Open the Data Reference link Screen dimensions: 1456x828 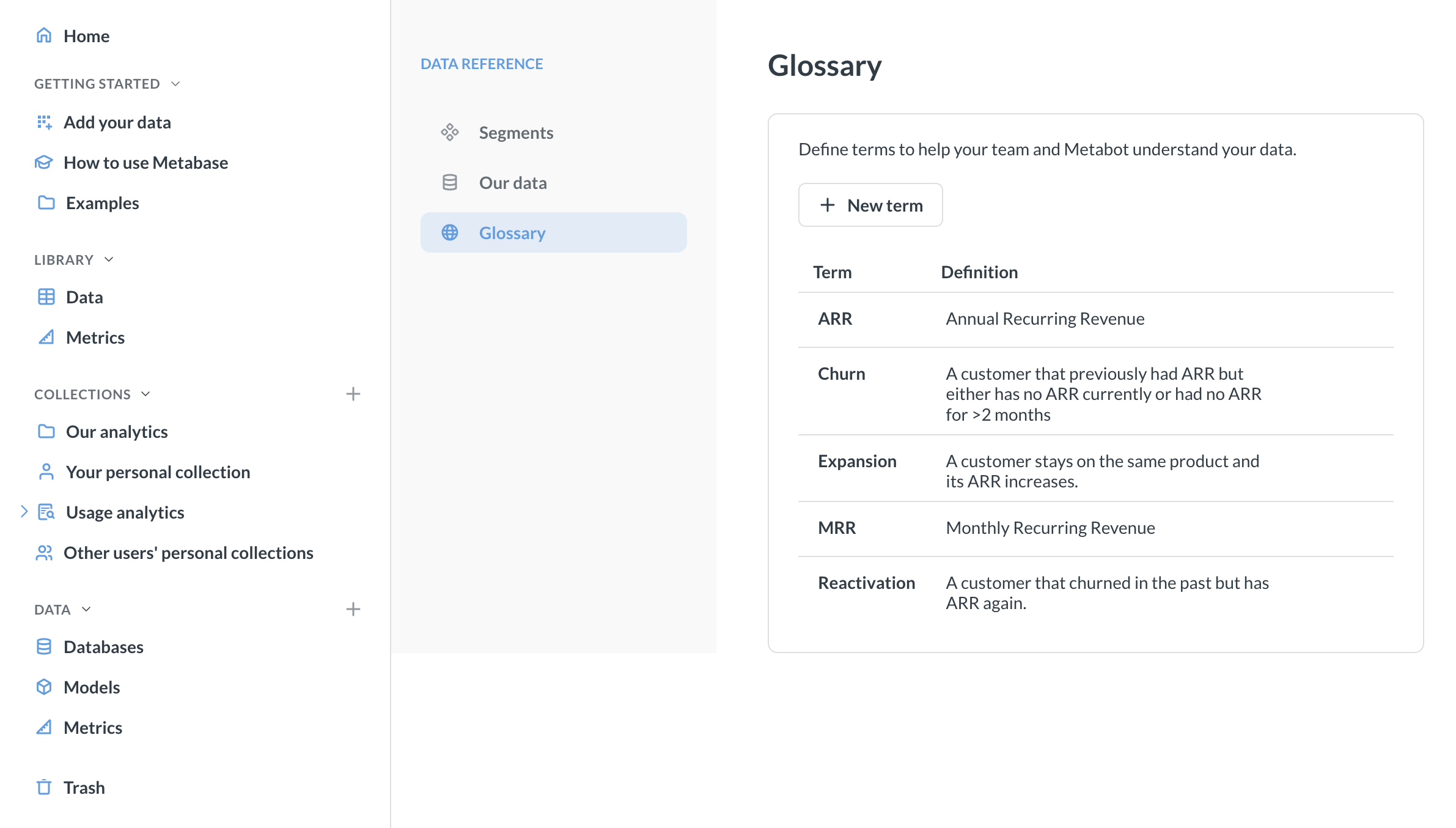pos(482,64)
